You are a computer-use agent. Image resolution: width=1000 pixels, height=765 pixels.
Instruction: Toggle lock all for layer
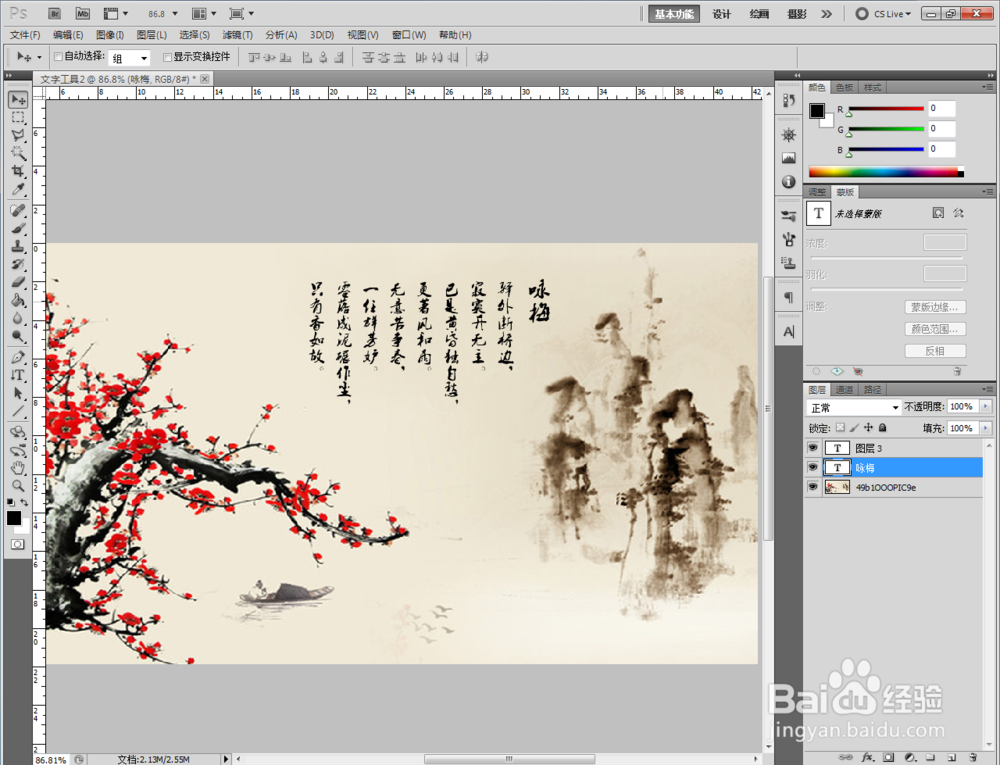pos(883,428)
